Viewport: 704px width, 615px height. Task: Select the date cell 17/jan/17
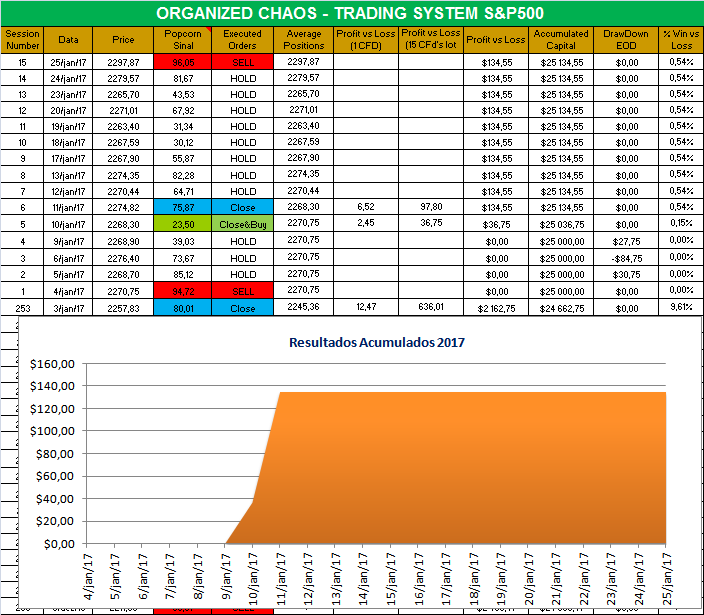point(68,158)
